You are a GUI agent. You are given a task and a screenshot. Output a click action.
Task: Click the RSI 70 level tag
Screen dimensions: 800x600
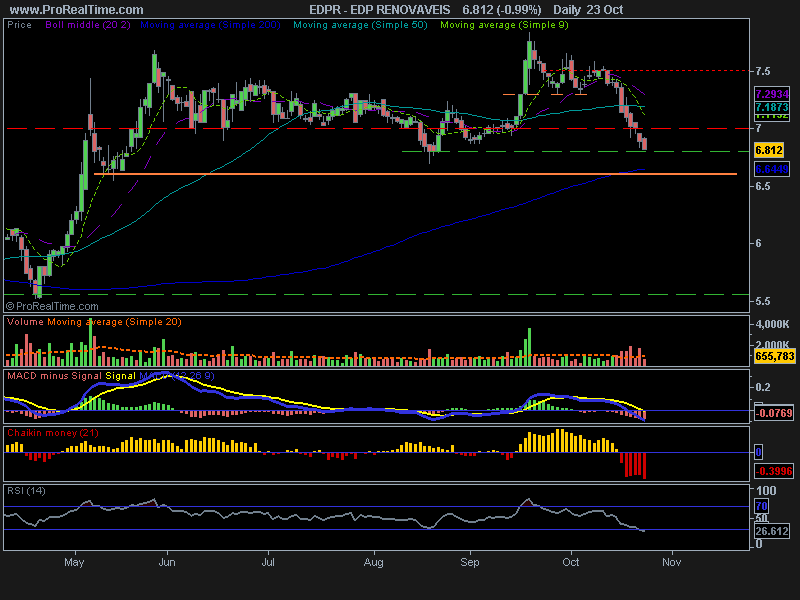[761, 506]
